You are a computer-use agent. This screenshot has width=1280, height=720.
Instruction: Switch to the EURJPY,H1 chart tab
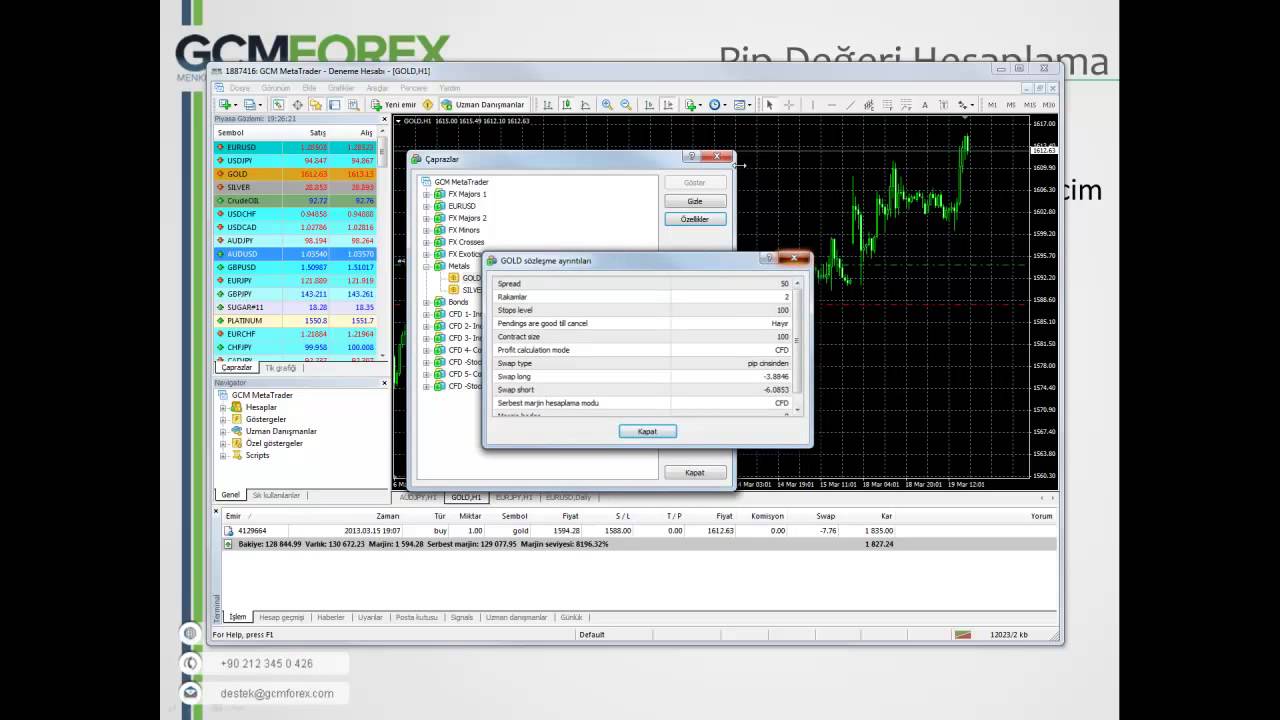click(x=514, y=497)
